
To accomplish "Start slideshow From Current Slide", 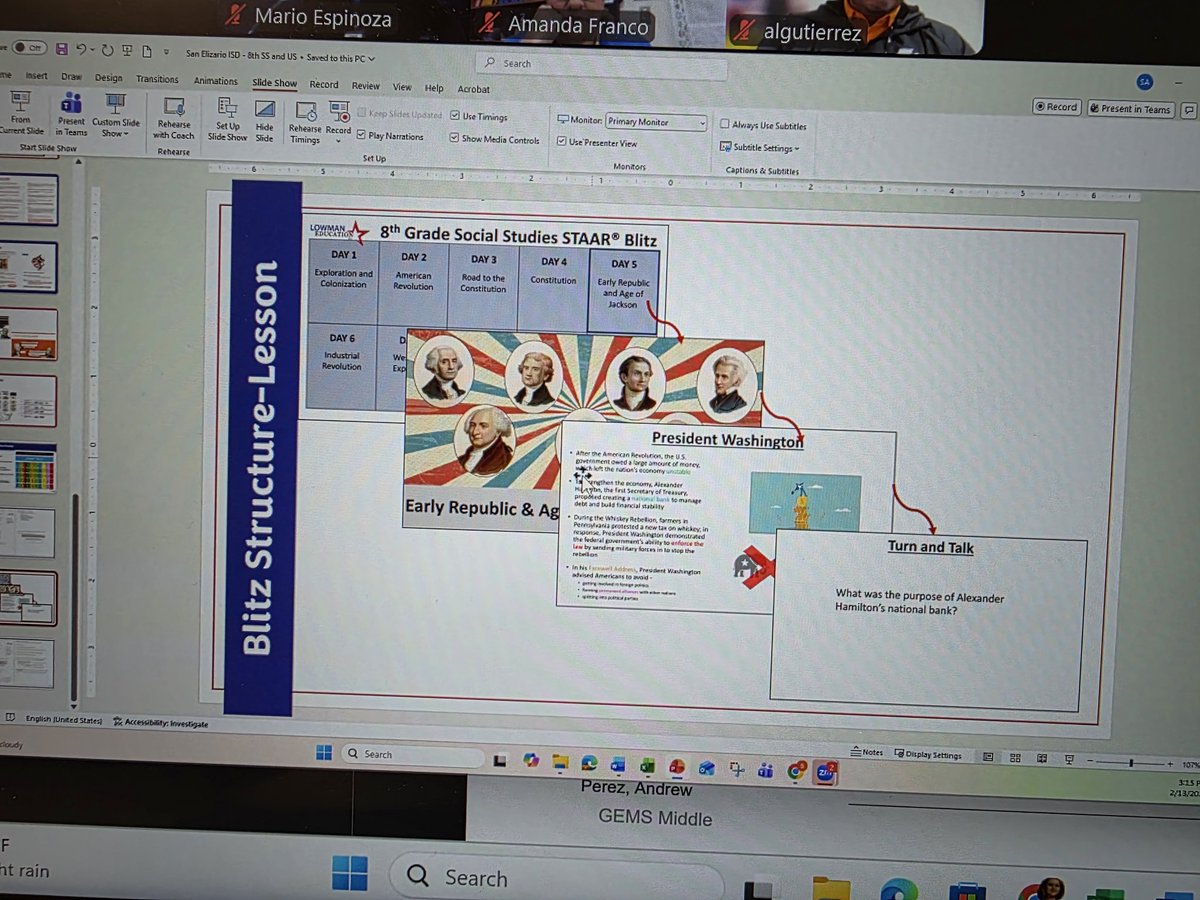I will point(22,112).
